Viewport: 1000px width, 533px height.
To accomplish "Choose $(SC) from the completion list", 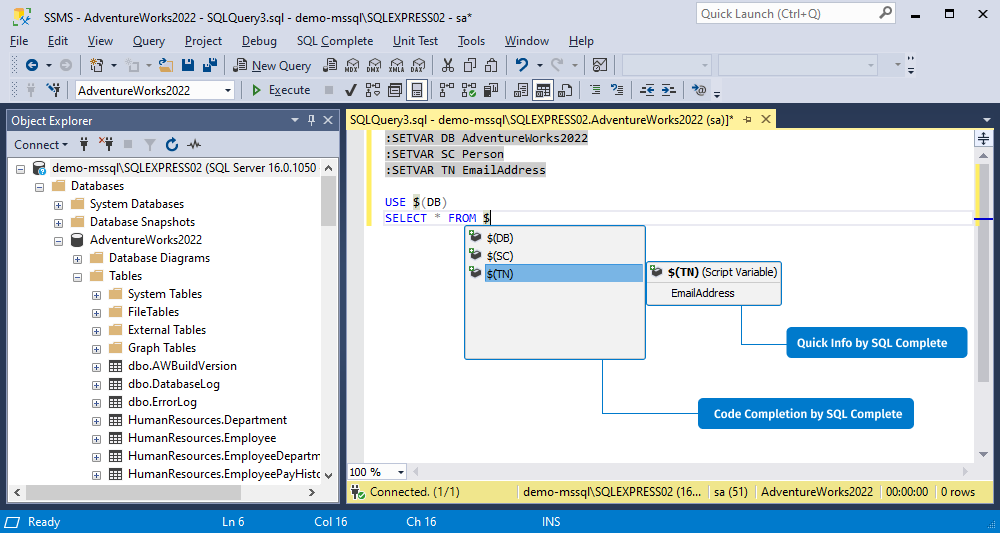I will coord(555,256).
